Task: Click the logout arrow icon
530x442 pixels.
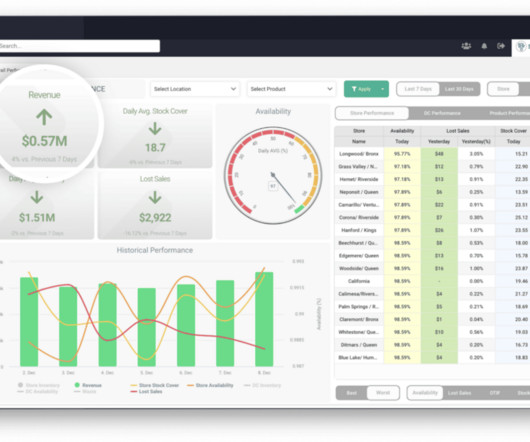Action: coord(501,46)
